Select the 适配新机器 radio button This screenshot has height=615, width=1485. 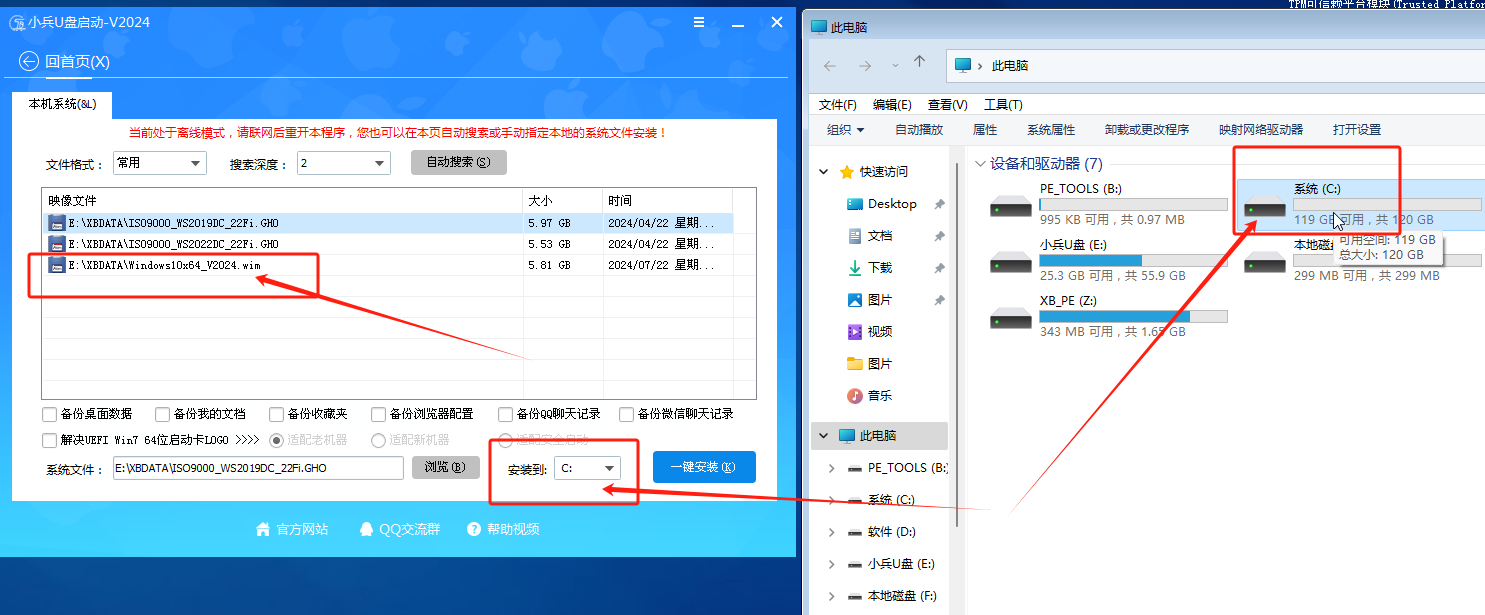(378, 440)
